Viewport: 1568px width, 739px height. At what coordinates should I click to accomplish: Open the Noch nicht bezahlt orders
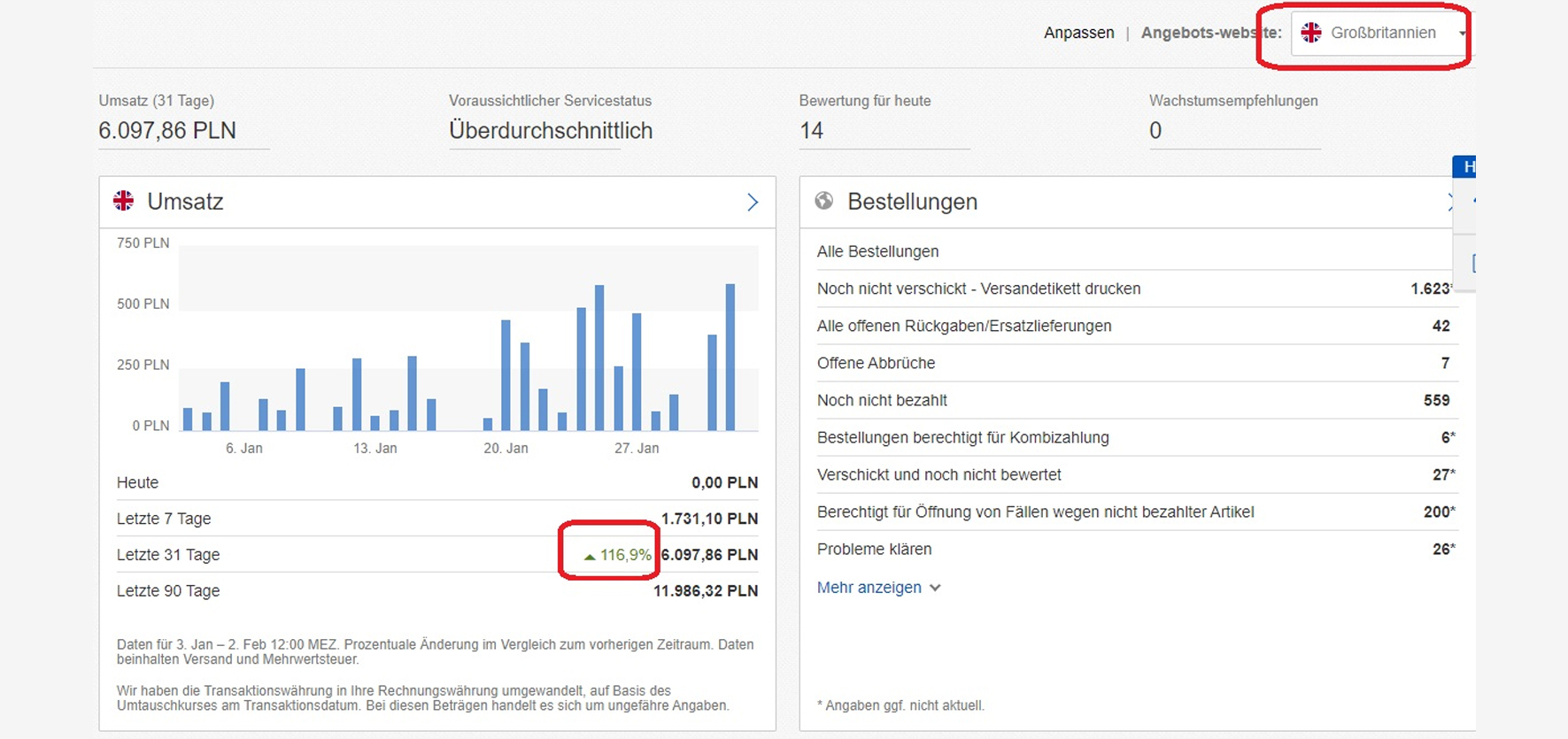882,400
